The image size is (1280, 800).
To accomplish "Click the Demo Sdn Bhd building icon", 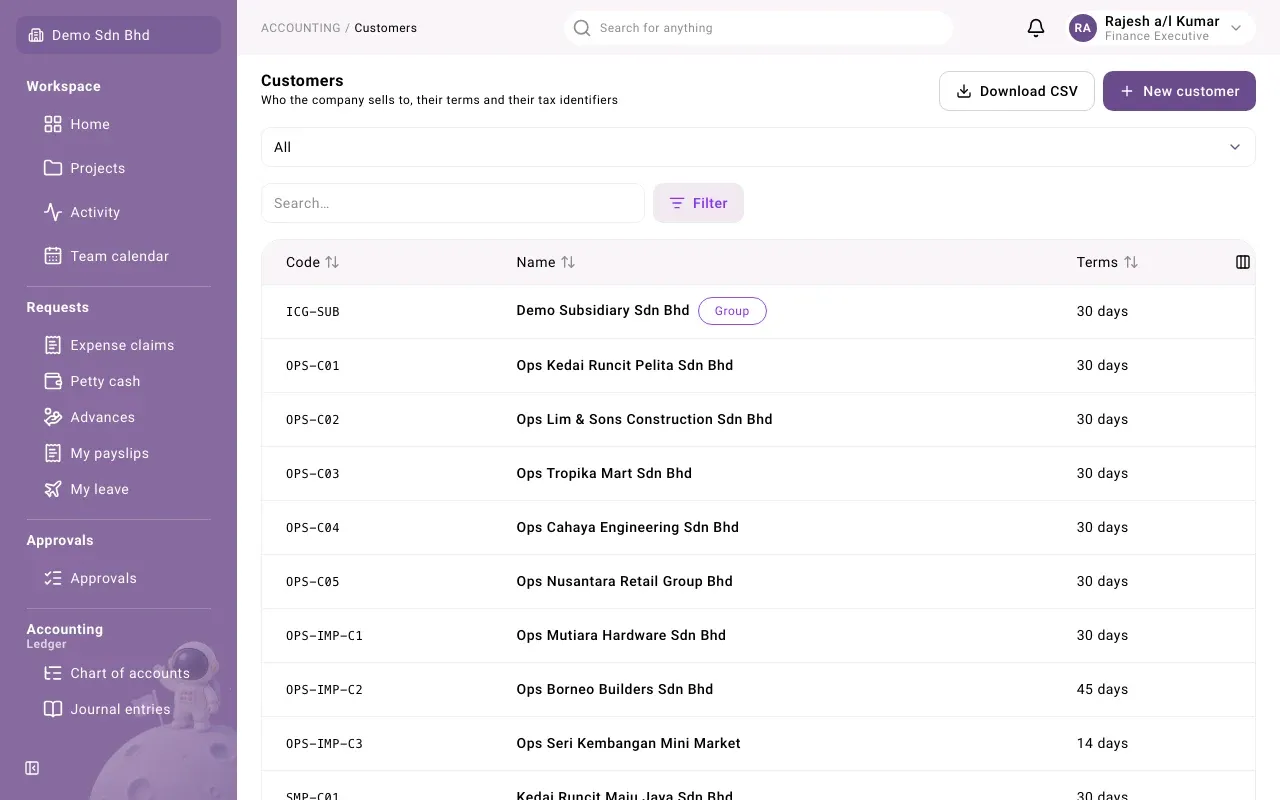I will tap(36, 35).
